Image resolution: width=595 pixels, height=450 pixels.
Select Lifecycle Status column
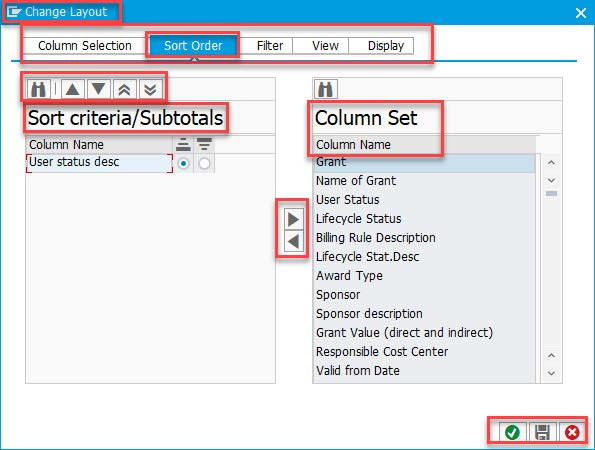pos(425,219)
